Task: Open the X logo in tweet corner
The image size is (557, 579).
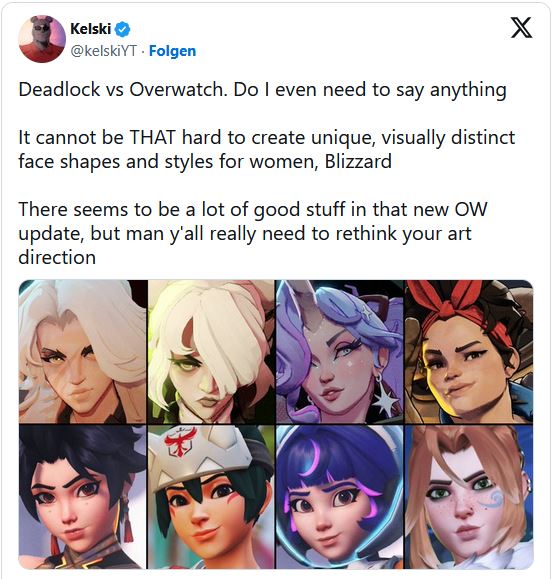Action: (x=521, y=28)
